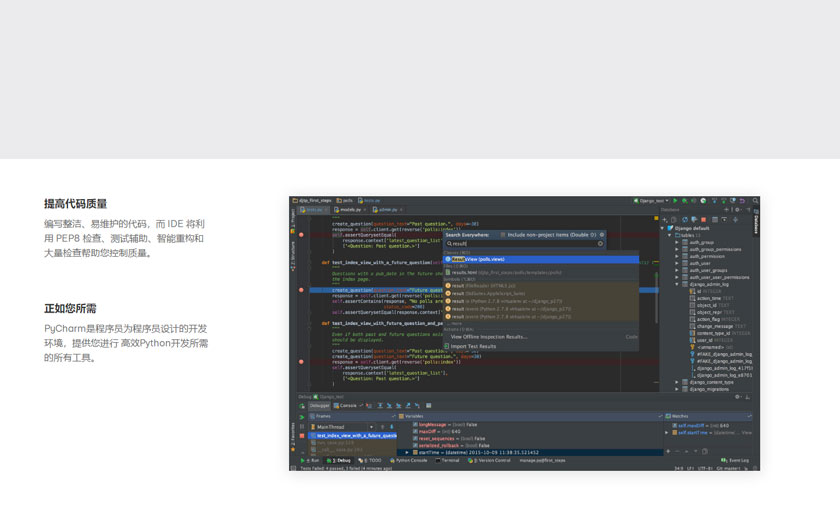This screenshot has width=840, height=530.
Task: Click Pause icon in Debug sidebar
Action: (302, 427)
